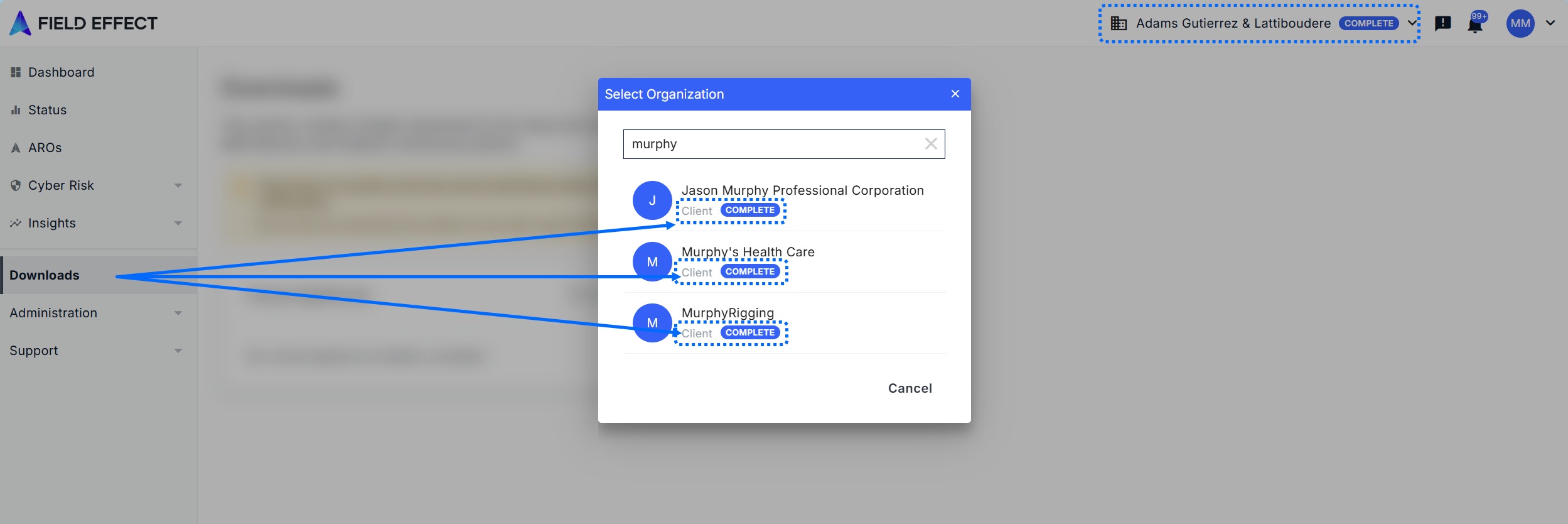The height and width of the screenshot is (524, 1568).
Task: Clear the organization search text
Action: pos(931,144)
